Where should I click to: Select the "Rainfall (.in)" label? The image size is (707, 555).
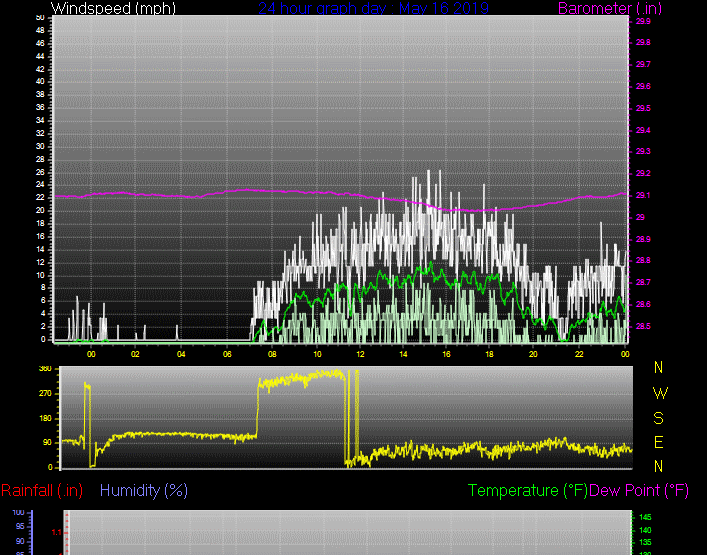point(42,491)
